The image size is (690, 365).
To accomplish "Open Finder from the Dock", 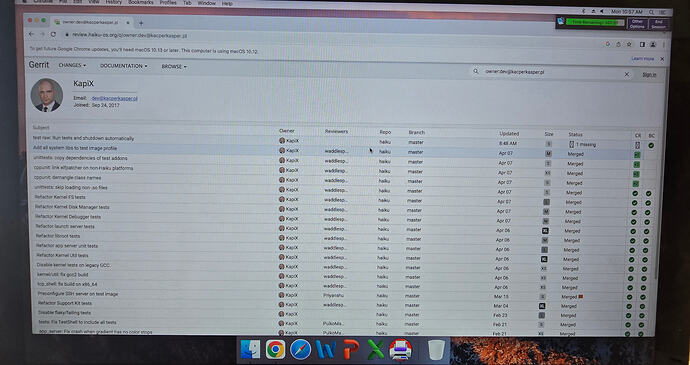I will pyautogui.click(x=250, y=350).
